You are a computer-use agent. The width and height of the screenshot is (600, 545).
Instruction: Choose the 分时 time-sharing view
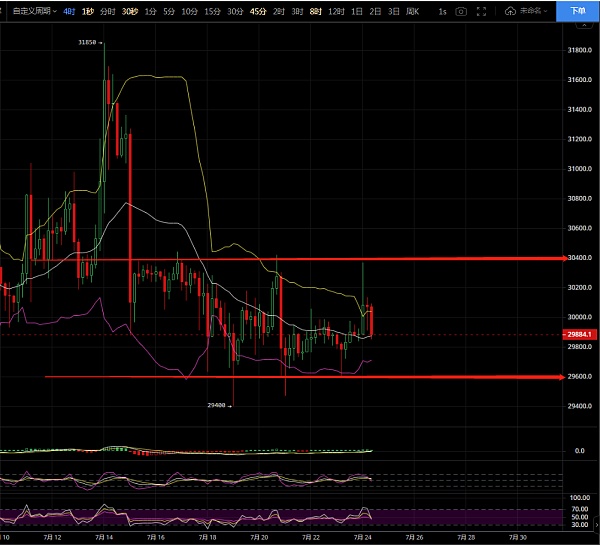pos(108,10)
